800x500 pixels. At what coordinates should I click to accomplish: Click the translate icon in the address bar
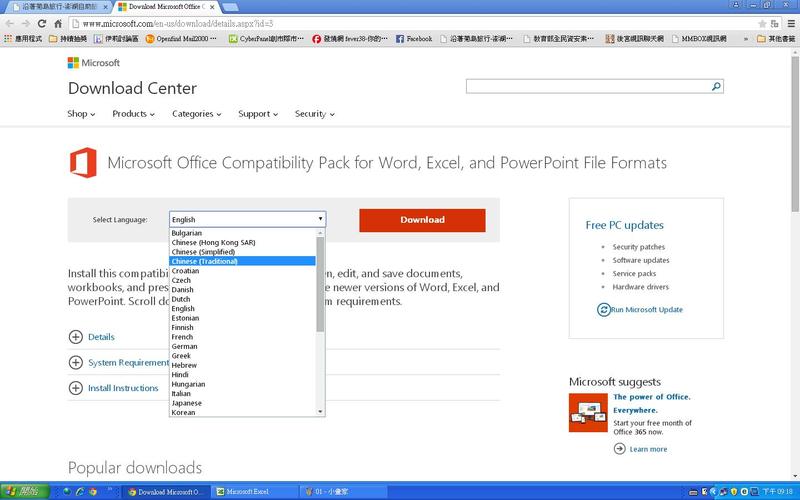774,23
